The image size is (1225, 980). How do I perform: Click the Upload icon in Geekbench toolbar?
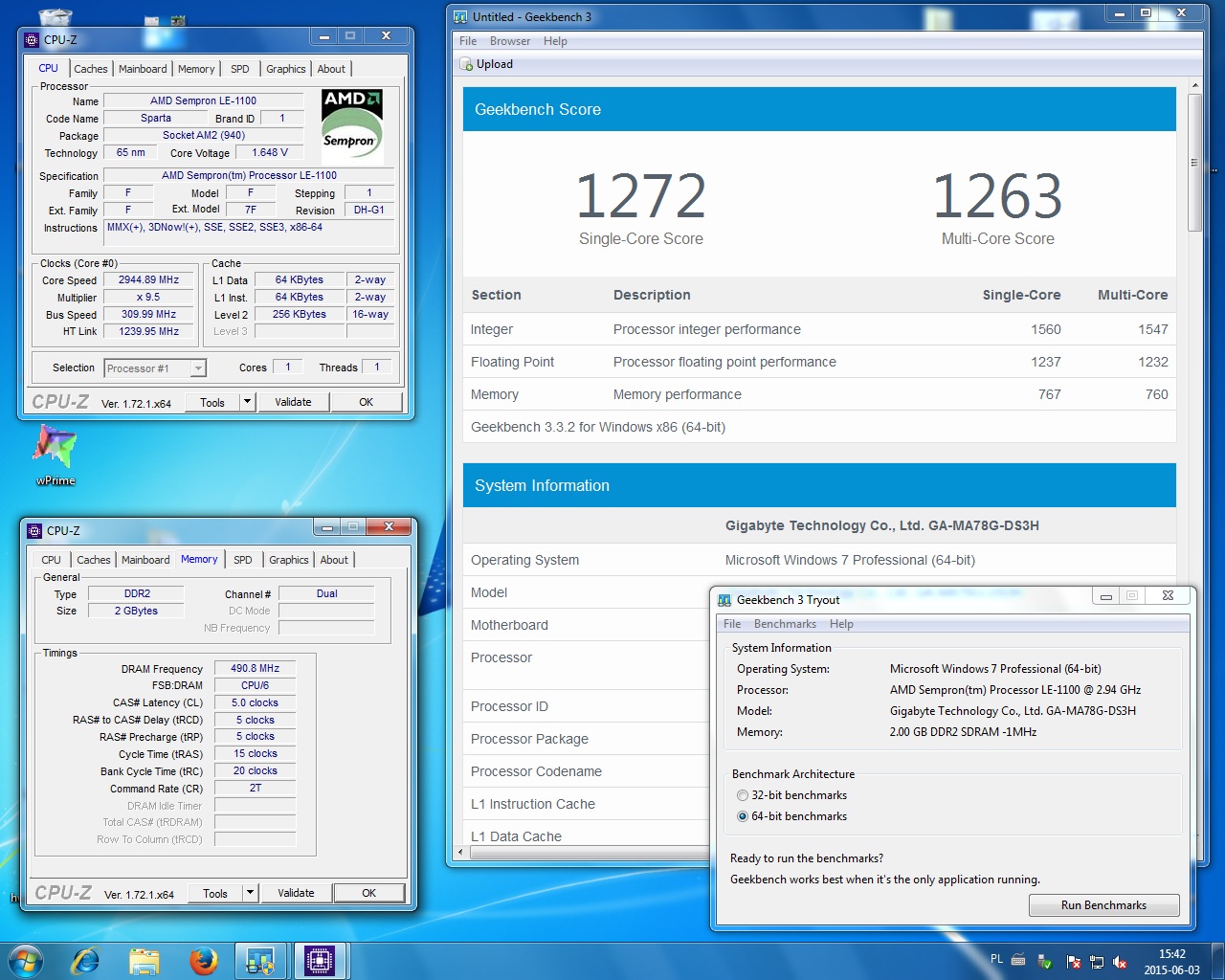click(x=466, y=64)
